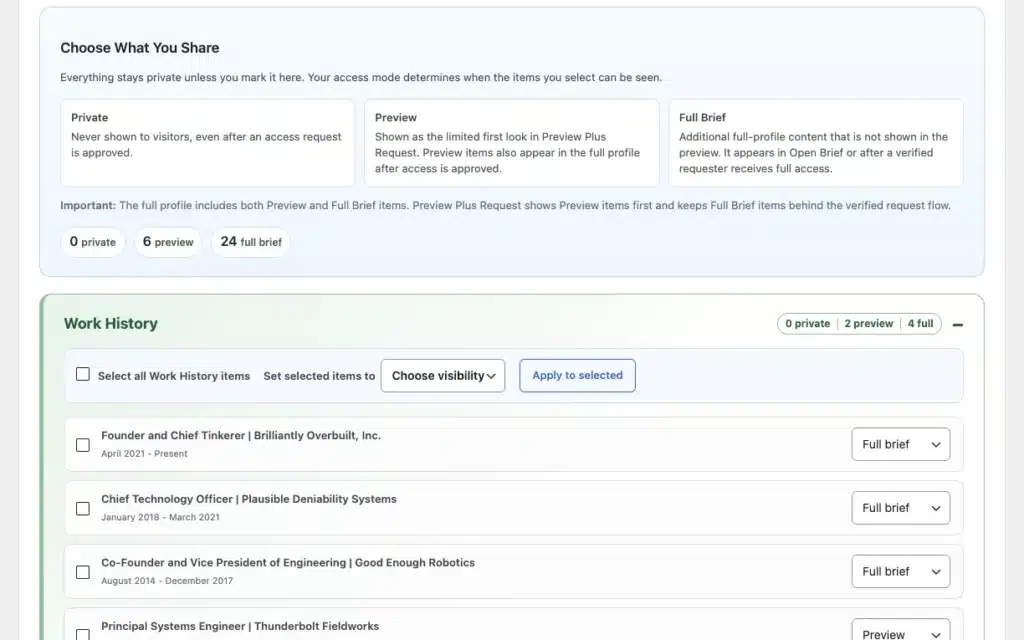This screenshot has height=640, width=1024.
Task: Click the 6 preview count pill
Action: tap(168, 242)
